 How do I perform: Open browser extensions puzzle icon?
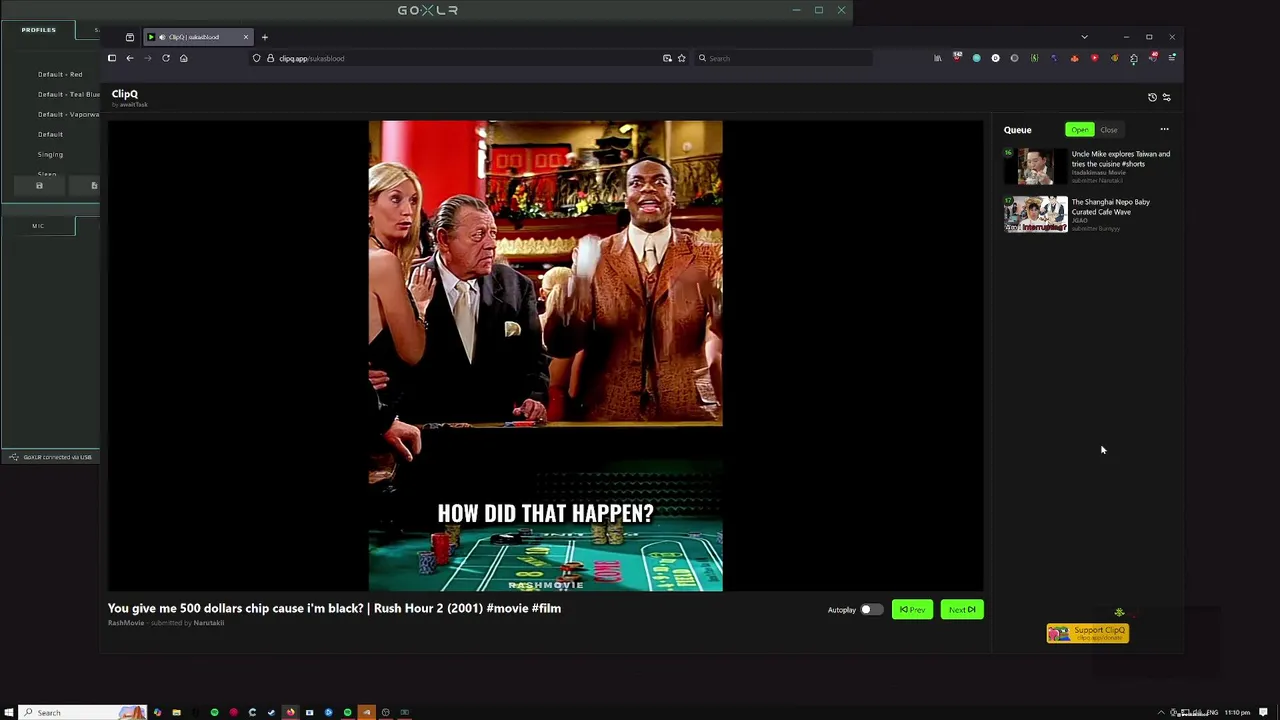coord(1133,58)
